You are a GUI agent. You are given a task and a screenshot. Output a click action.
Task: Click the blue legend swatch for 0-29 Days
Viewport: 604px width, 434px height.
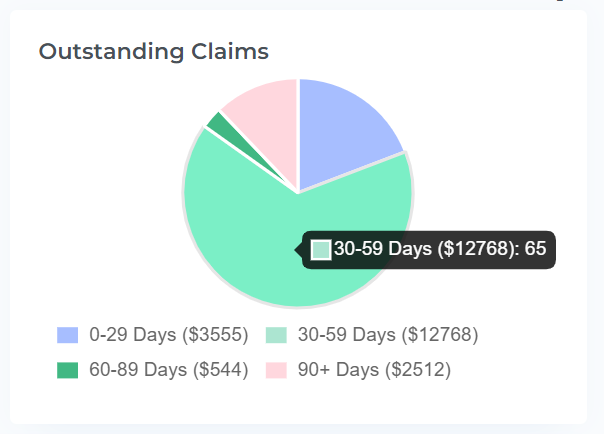[x=68, y=335]
